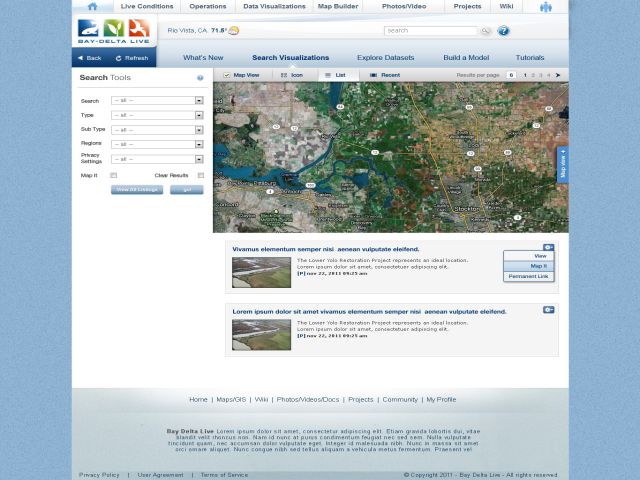Screen dimensions: 640x480
Task: Click the footer Maps/GIS link
Action: click(231, 400)
